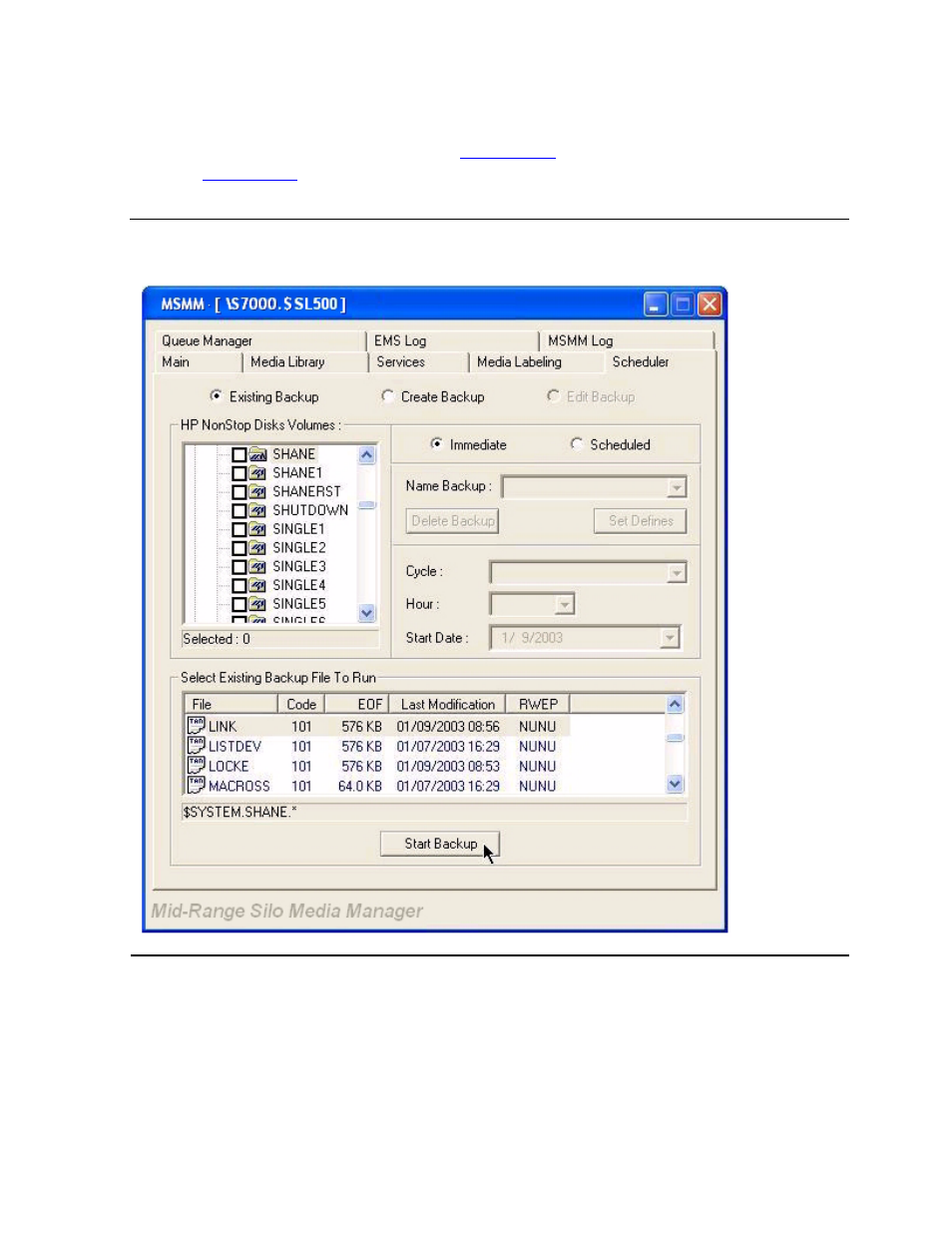The width and height of the screenshot is (952, 1233).
Task: Select the LINK backup file row
Action: click(377, 726)
